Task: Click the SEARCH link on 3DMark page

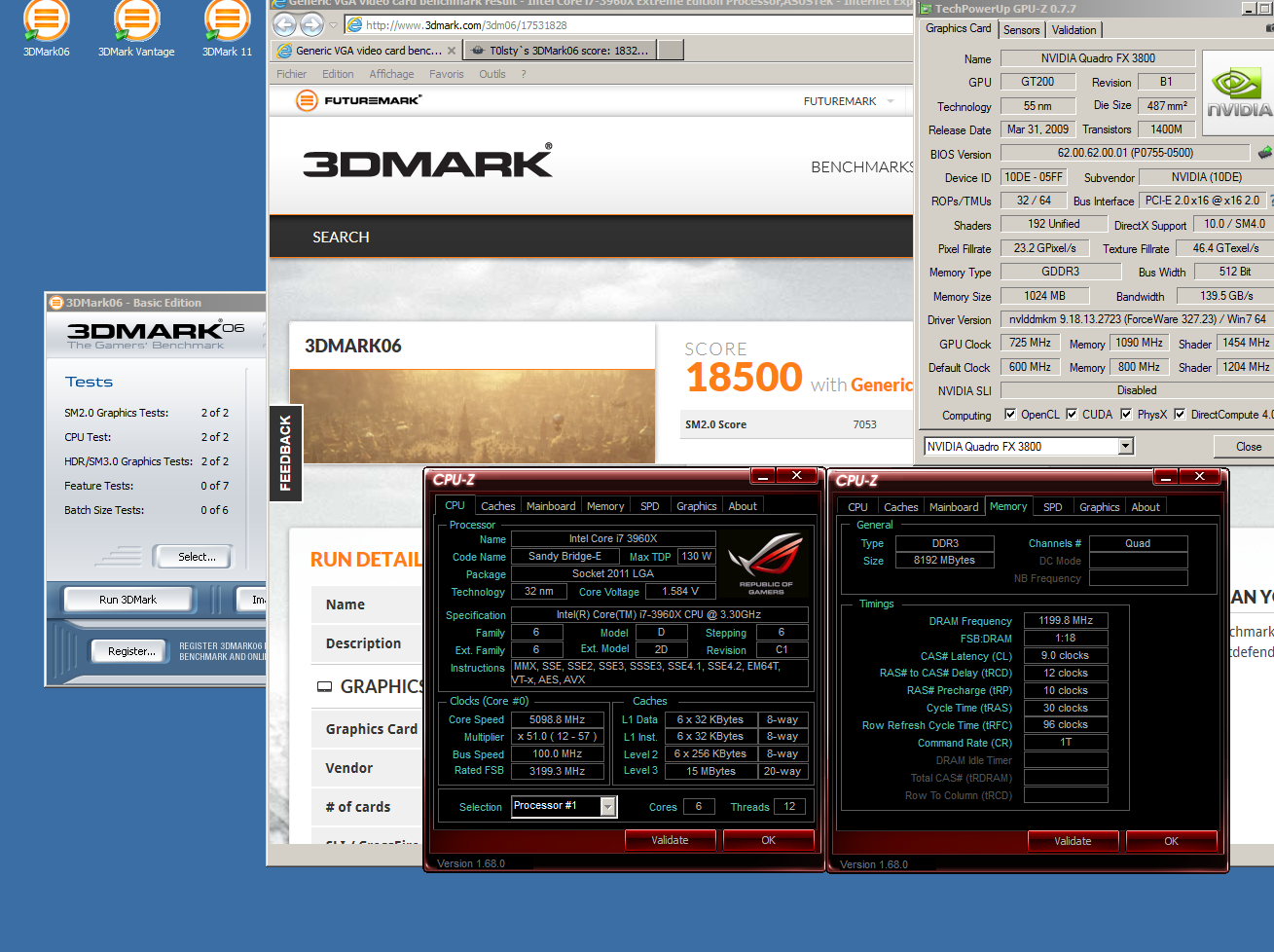Action: click(x=341, y=237)
